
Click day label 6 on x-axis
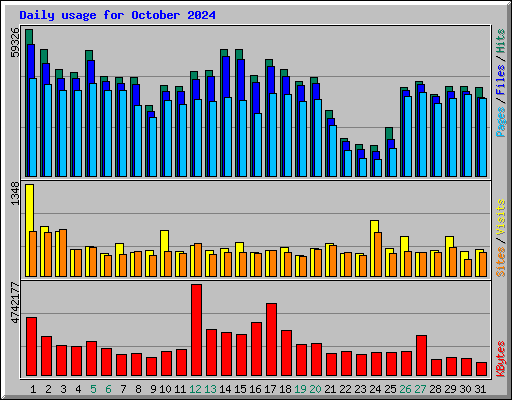(108, 389)
